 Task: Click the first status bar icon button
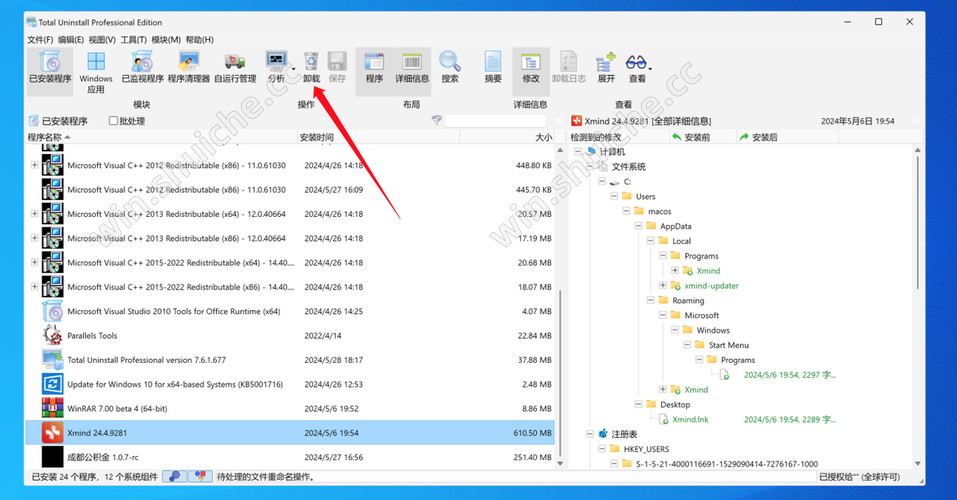pos(175,477)
